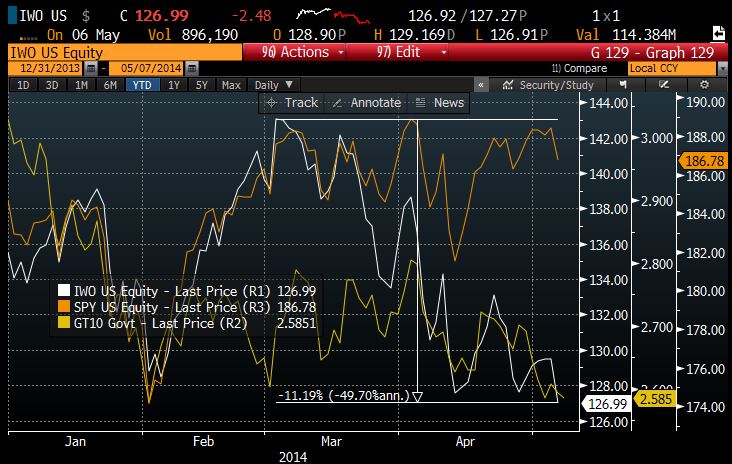Click the IWO US Equity security field

125,52
